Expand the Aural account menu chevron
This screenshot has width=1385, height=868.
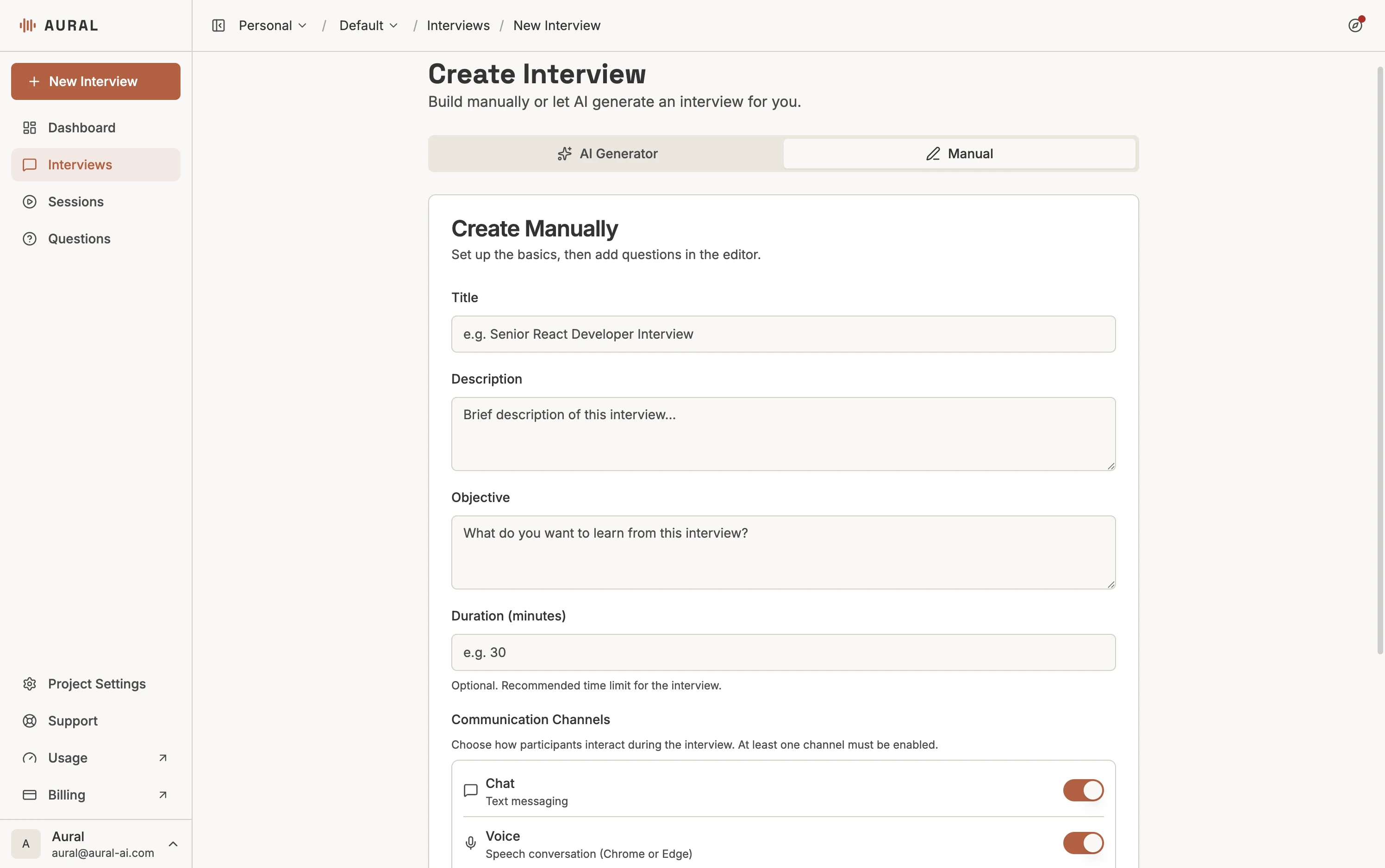[173, 844]
